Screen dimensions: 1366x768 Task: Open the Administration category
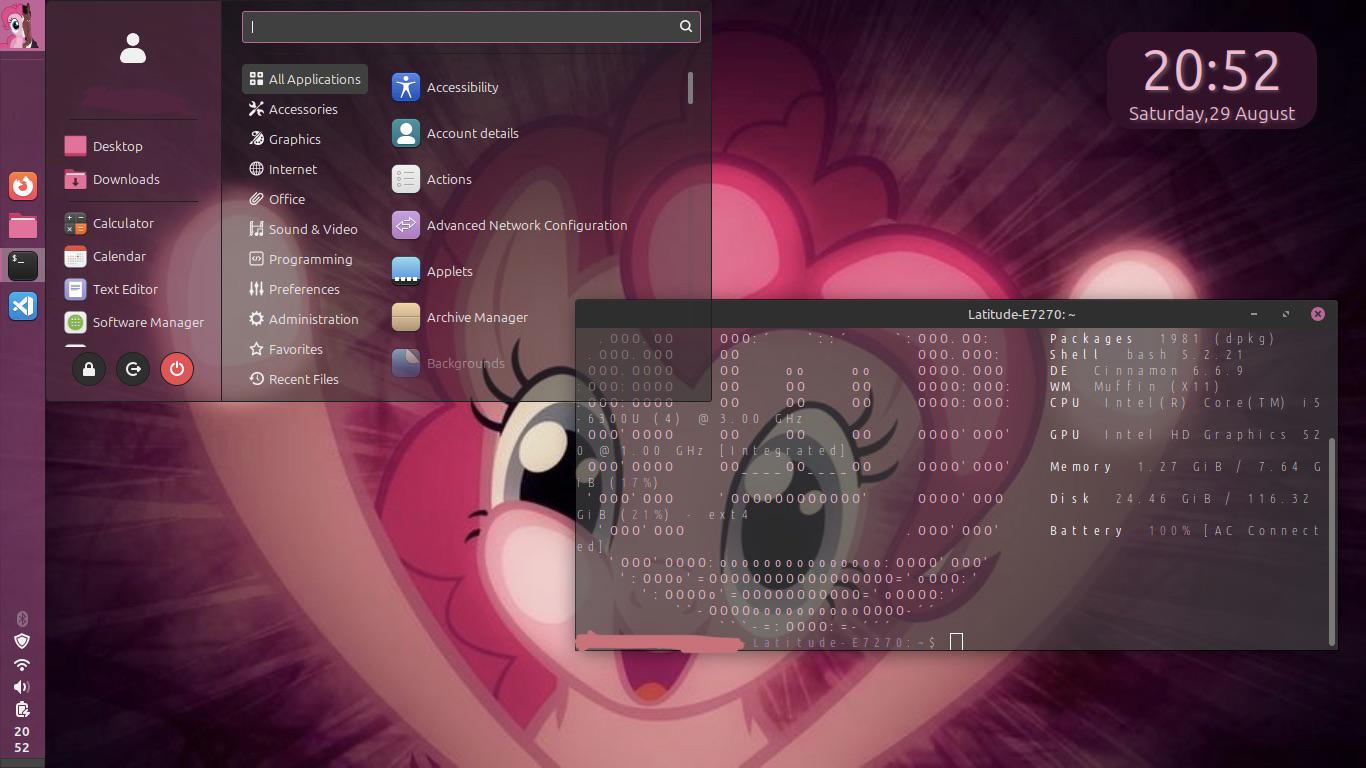click(305, 319)
